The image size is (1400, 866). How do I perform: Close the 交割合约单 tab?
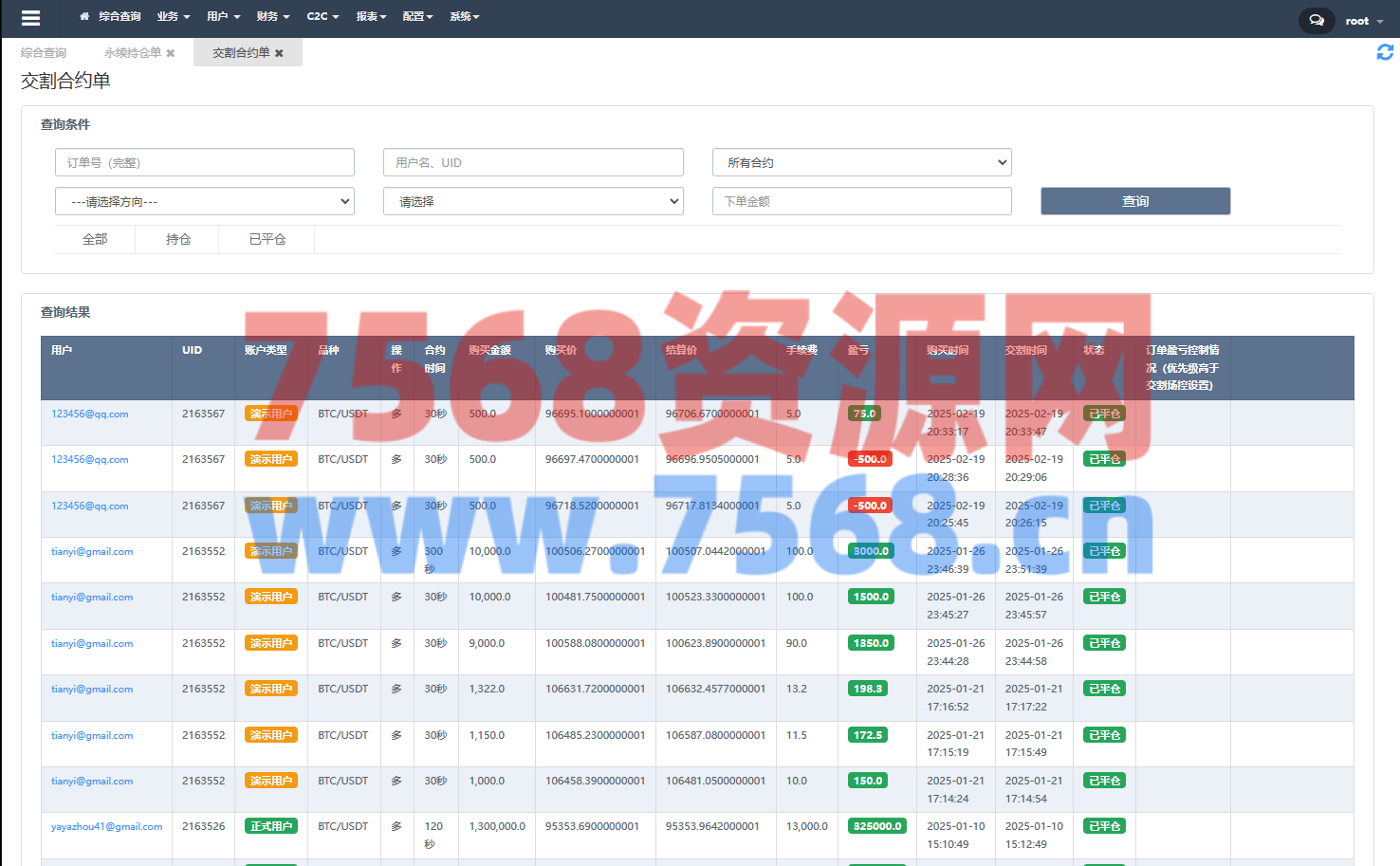(279, 53)
